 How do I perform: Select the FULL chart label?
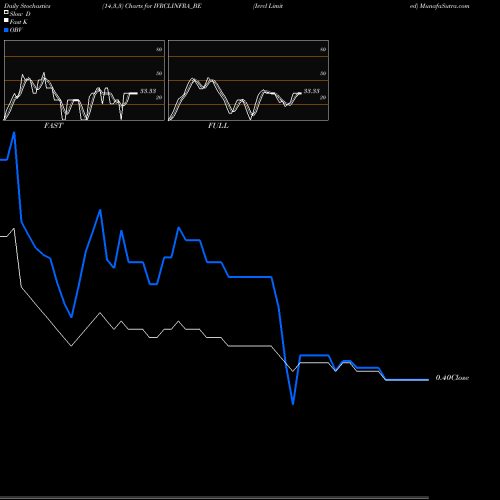coord(218,126)
